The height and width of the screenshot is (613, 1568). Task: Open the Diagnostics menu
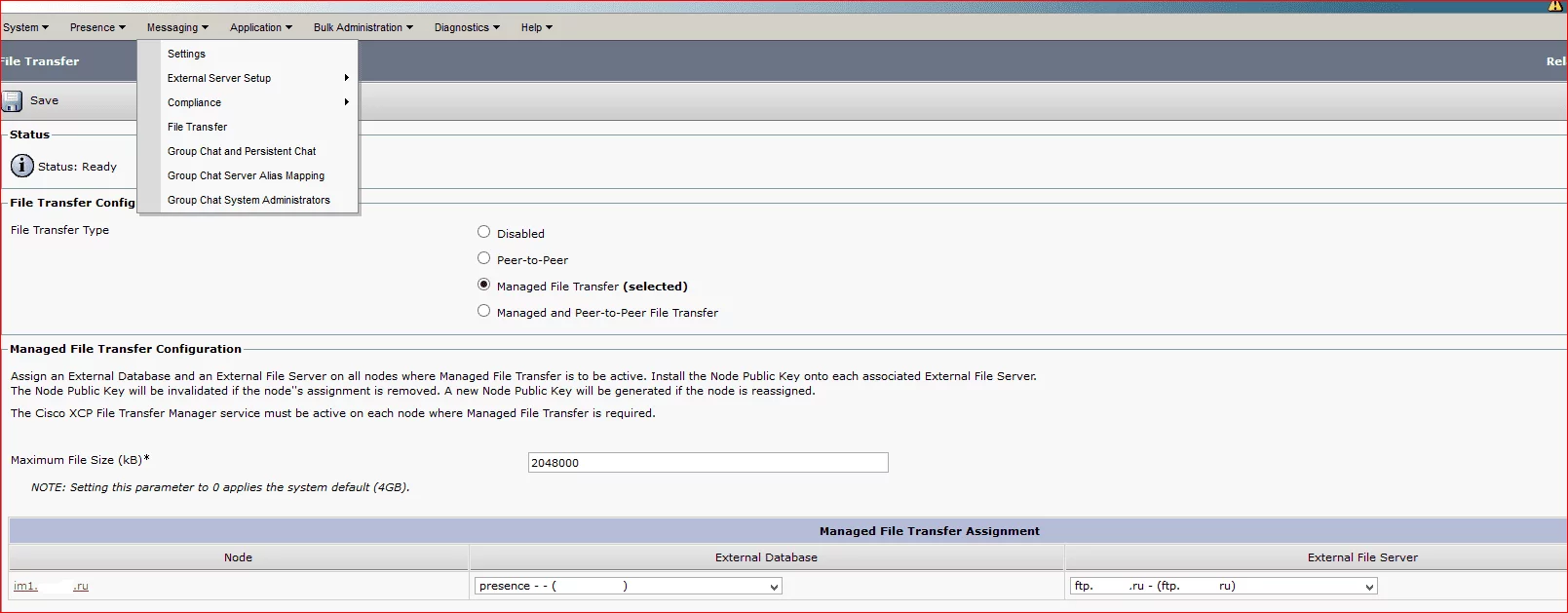tap(467, 27)
